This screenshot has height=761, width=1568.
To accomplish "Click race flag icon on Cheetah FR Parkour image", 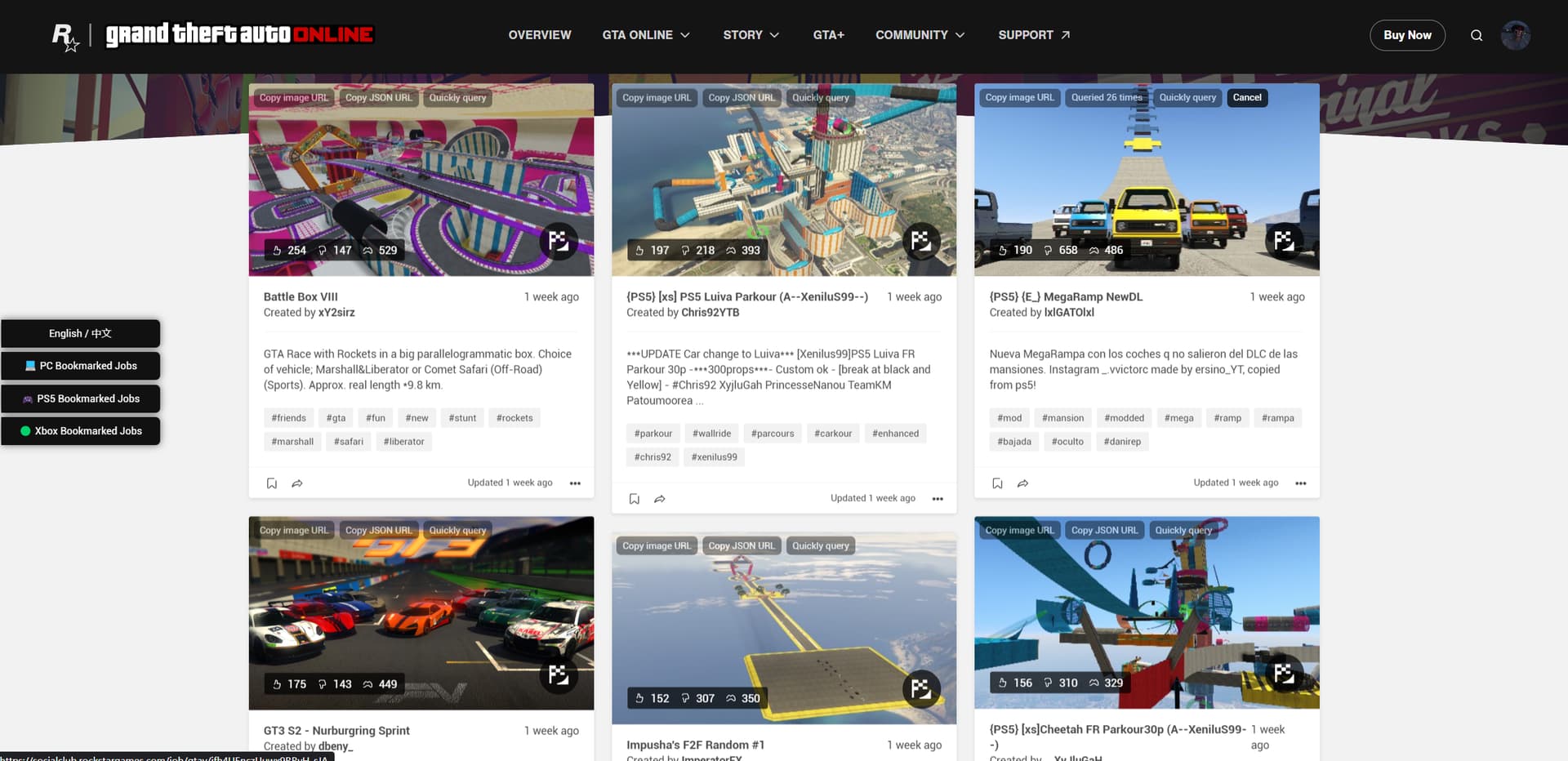I will click(1284, 674).
